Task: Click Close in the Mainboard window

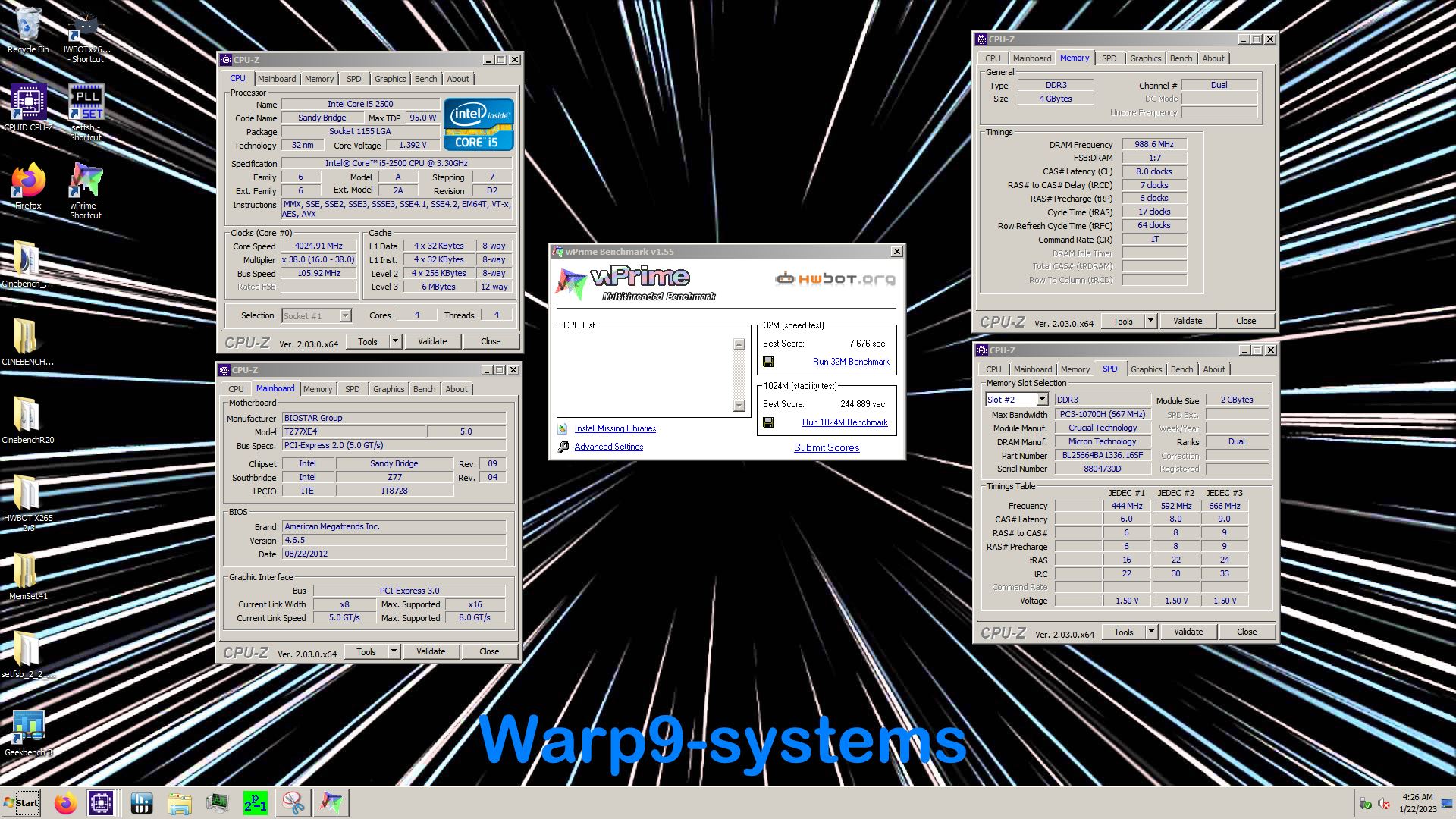Action: coord(489,652)
